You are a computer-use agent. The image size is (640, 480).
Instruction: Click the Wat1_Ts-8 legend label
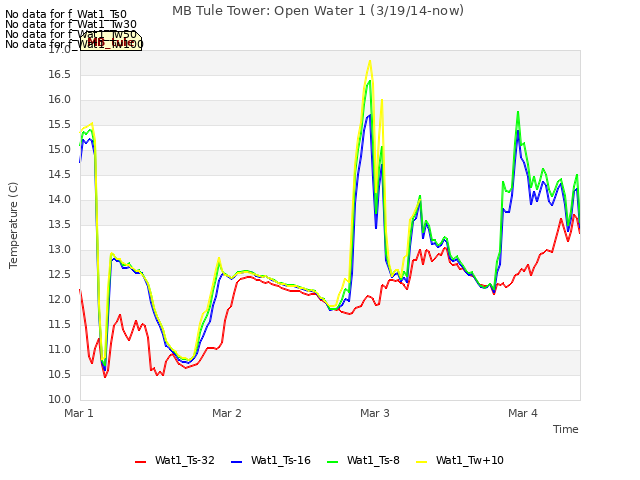[x=373, y=460]
